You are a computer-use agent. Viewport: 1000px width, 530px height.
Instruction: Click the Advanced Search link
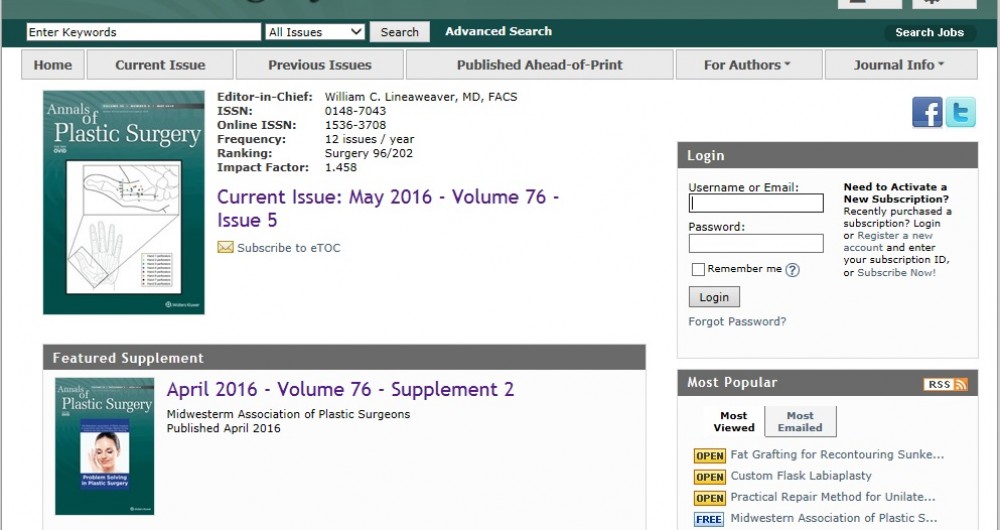(x=498, y=32)
